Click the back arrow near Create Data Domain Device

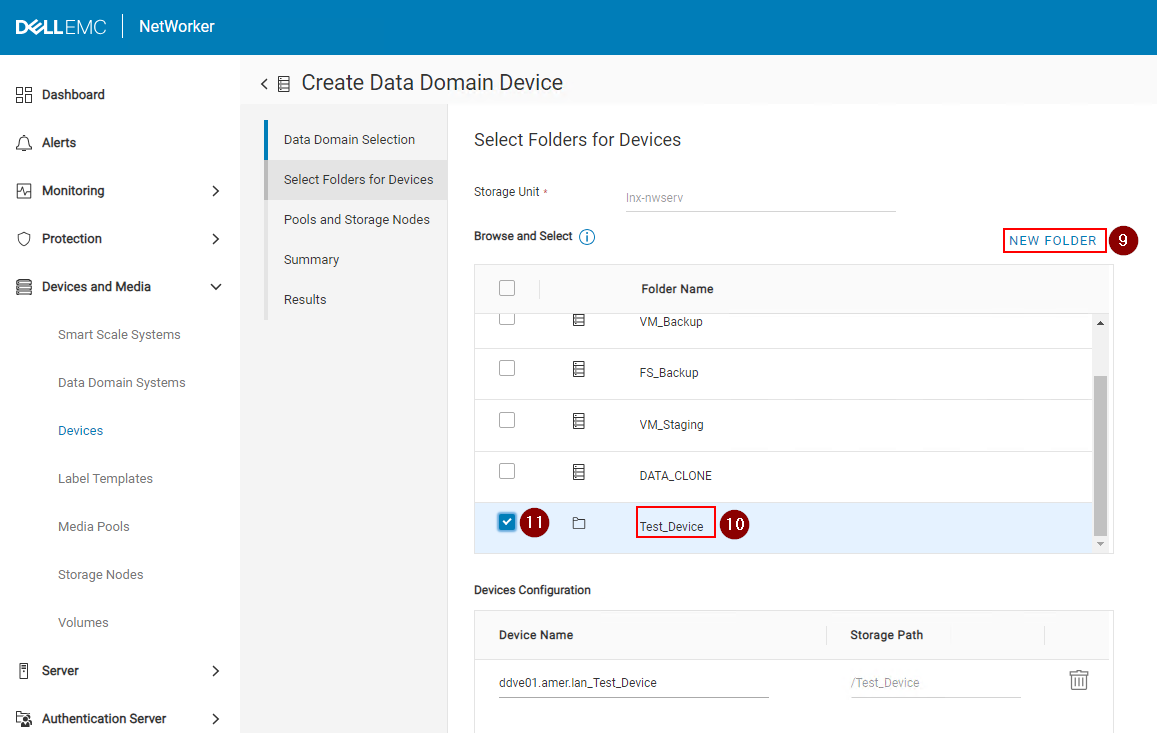pyautogui.click(x=263, y=83)
